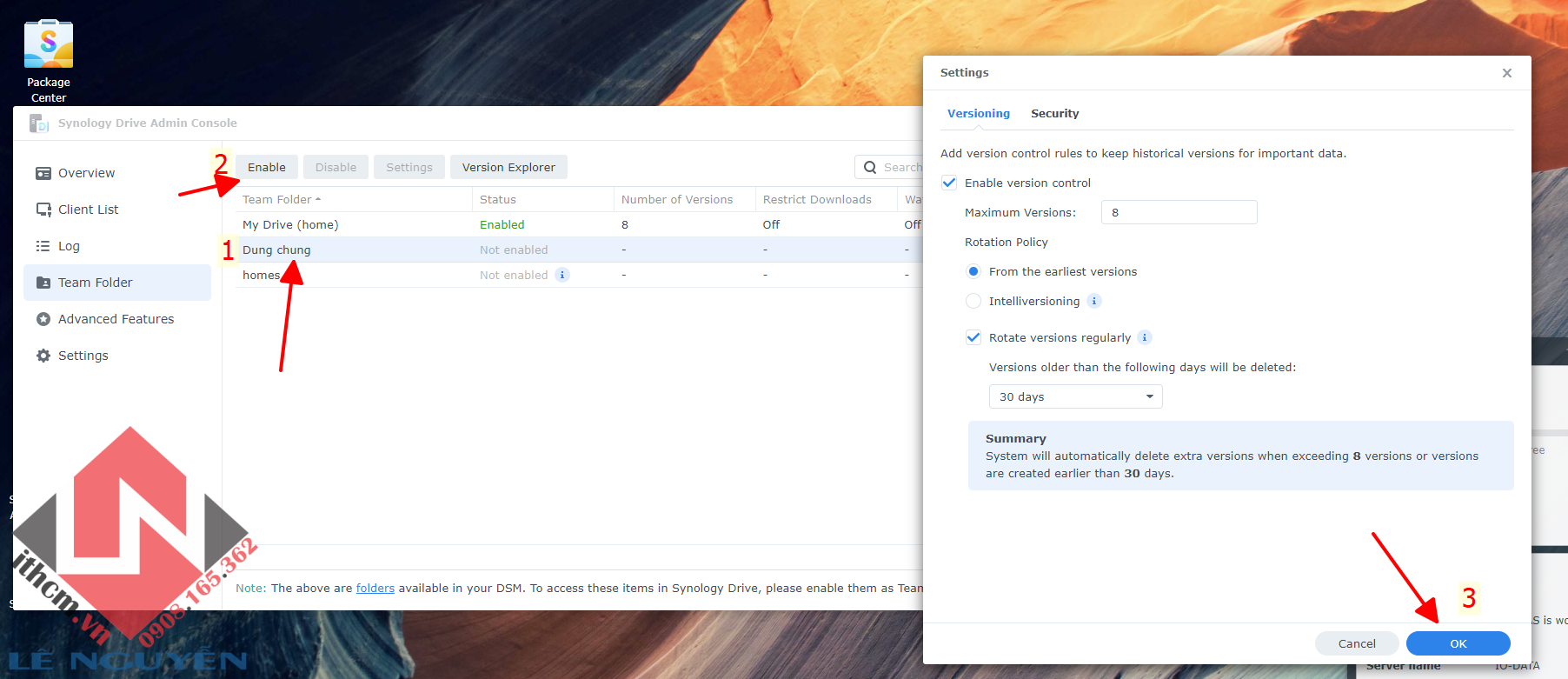Toggle Rotate versions regularly checkbox

click(x=973, y=337)
